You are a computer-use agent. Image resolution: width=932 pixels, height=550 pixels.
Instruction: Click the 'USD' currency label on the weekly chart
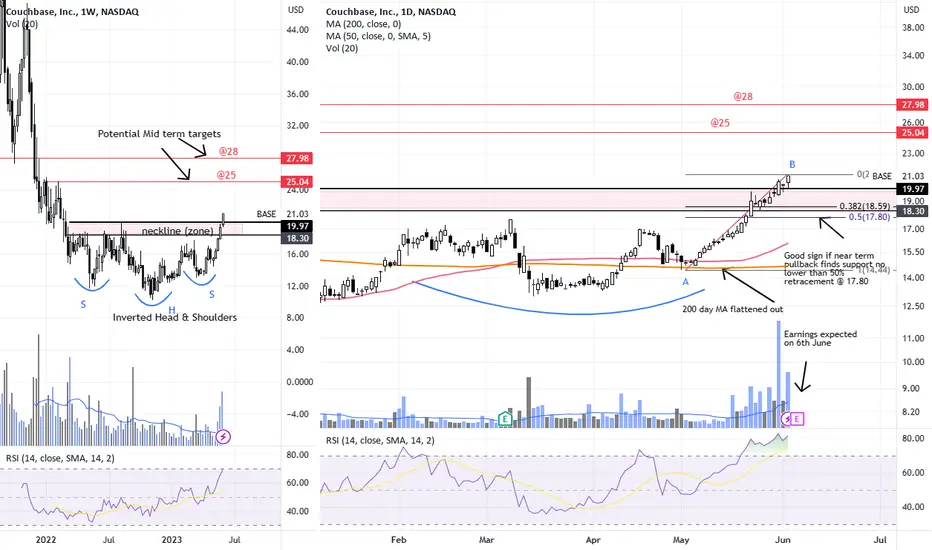click(295, 10)
